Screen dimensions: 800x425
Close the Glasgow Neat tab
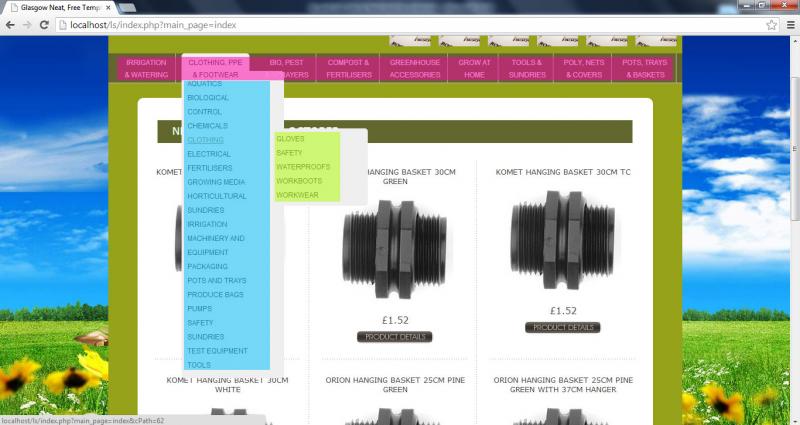108,8
